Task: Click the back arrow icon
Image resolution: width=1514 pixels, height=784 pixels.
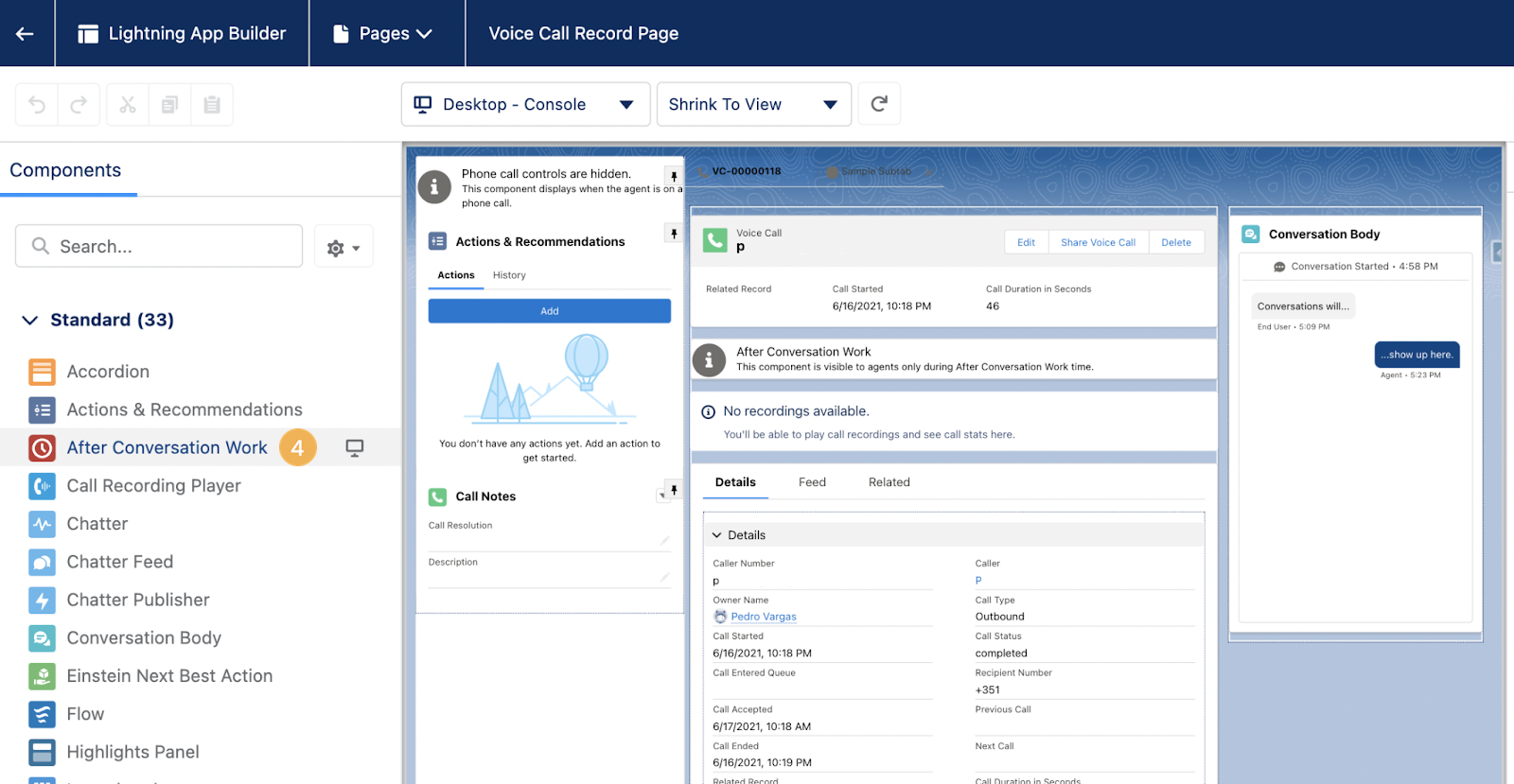Action: click(26, 33)
